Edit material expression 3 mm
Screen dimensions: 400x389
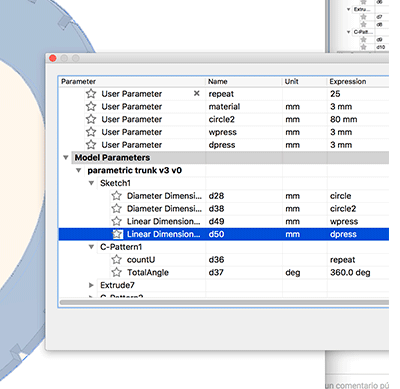click(x=341, y=107)
